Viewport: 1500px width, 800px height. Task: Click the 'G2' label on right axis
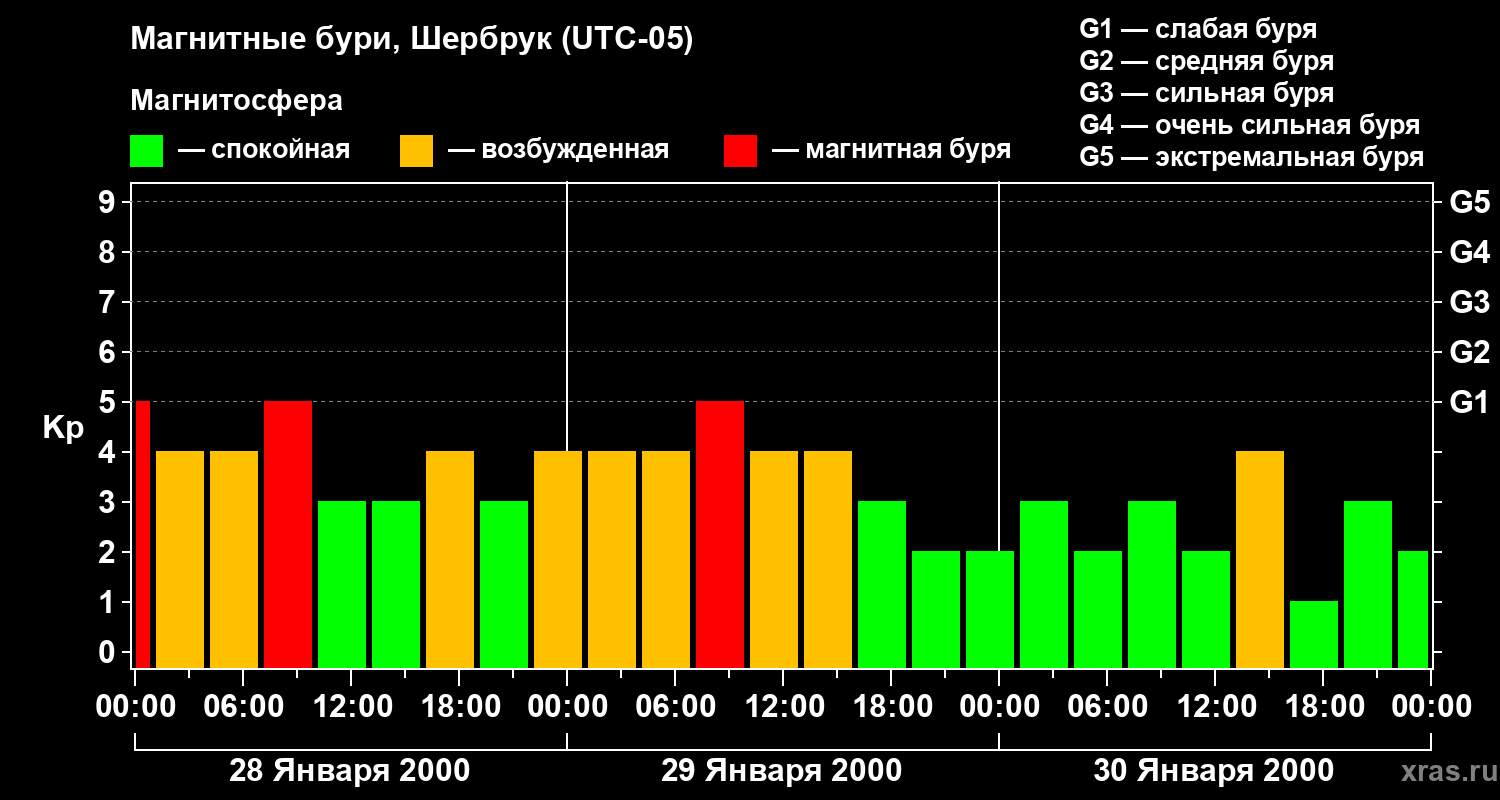[x=1470, y=353]
